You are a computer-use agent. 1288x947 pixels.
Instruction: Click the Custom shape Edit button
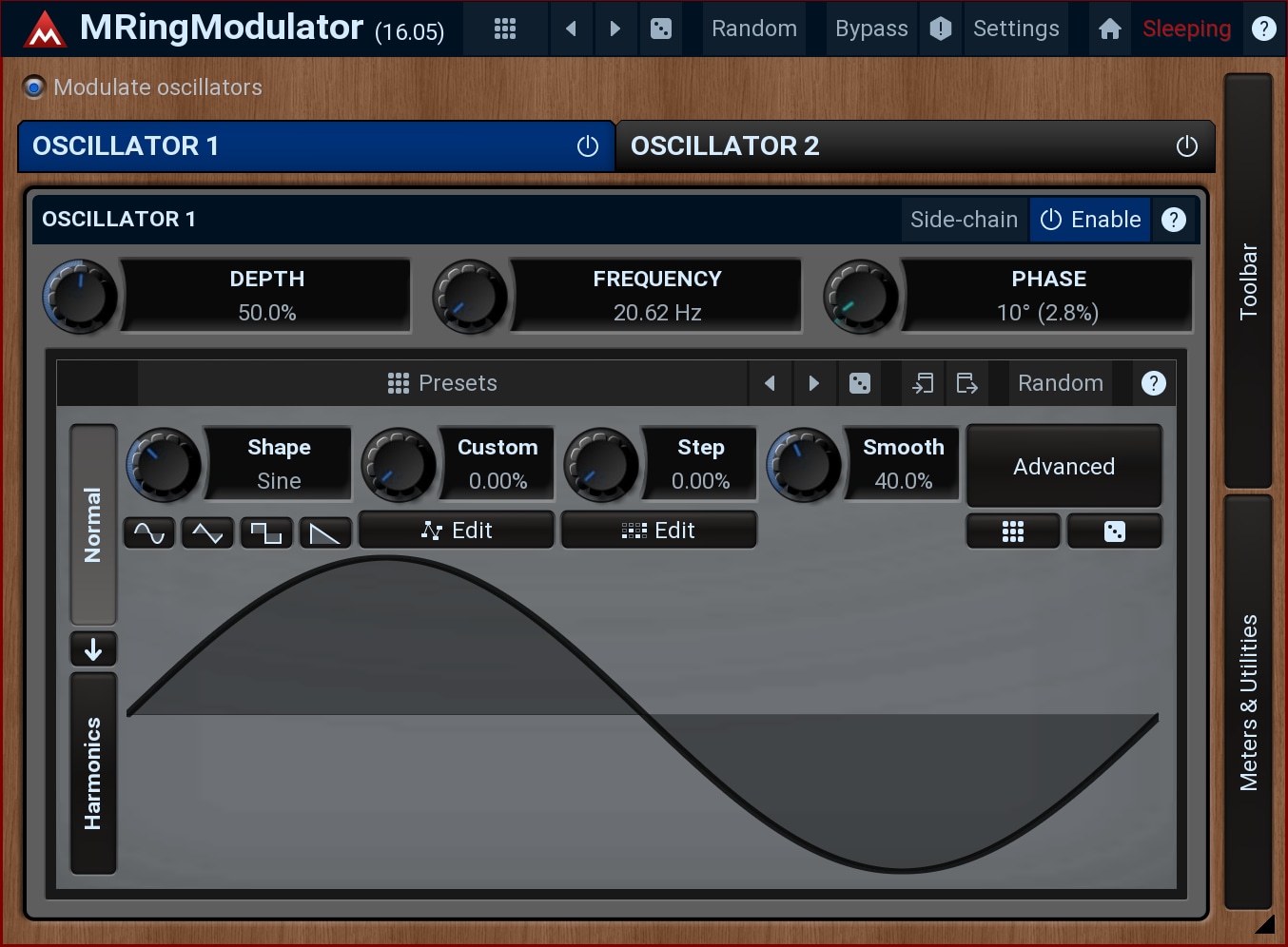click(x=457, y=531)
